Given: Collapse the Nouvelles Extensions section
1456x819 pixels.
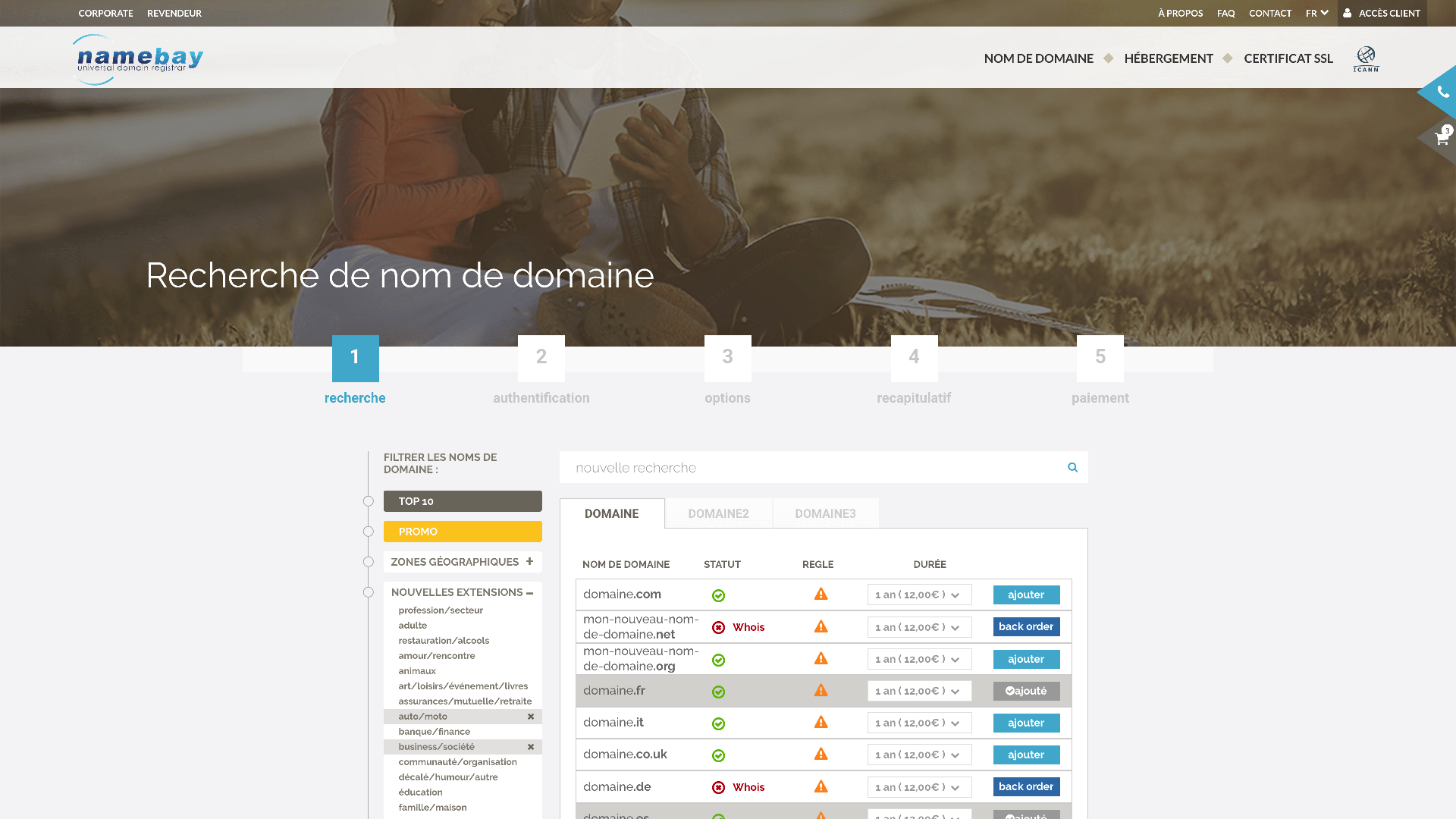Looking at the screenshot, I should pos(529,592).
